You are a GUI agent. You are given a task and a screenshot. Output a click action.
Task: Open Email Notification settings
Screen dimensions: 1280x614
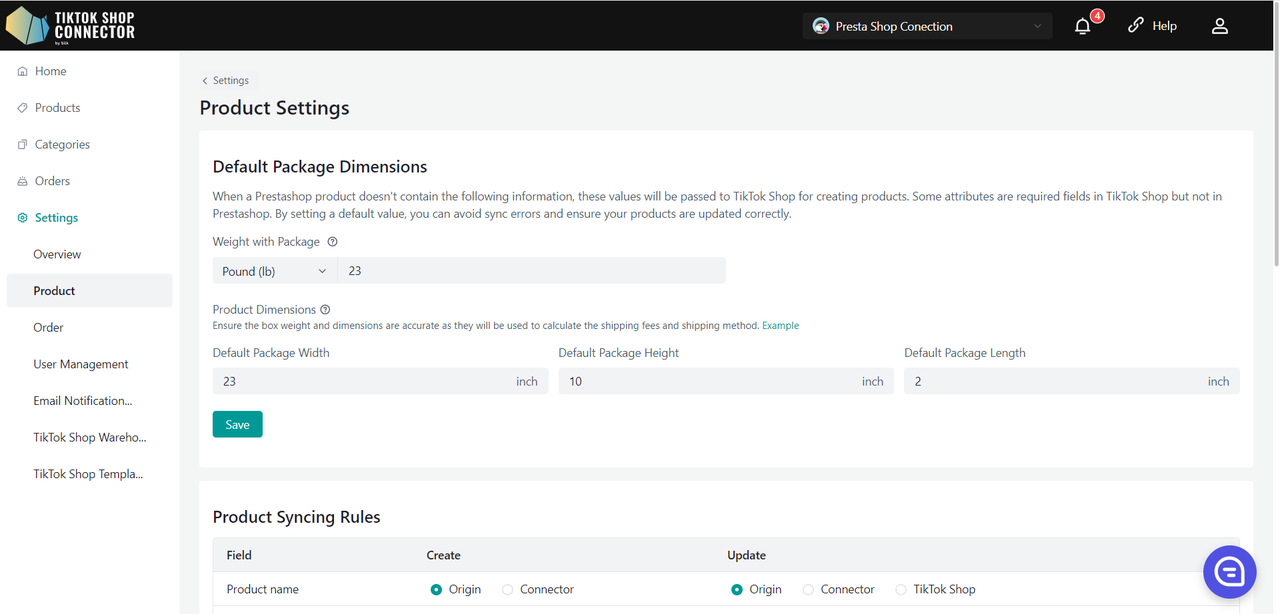click(x=83, y=401)
